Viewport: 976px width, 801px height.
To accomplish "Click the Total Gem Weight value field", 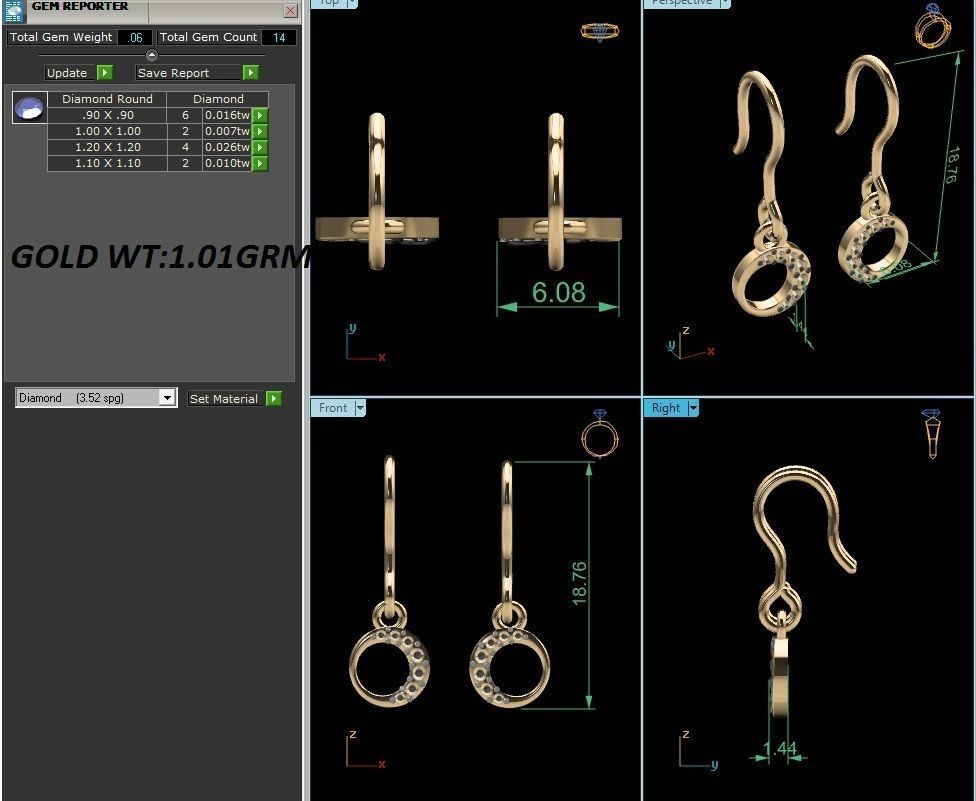I will pyautogui.click(x=135, y=37).
